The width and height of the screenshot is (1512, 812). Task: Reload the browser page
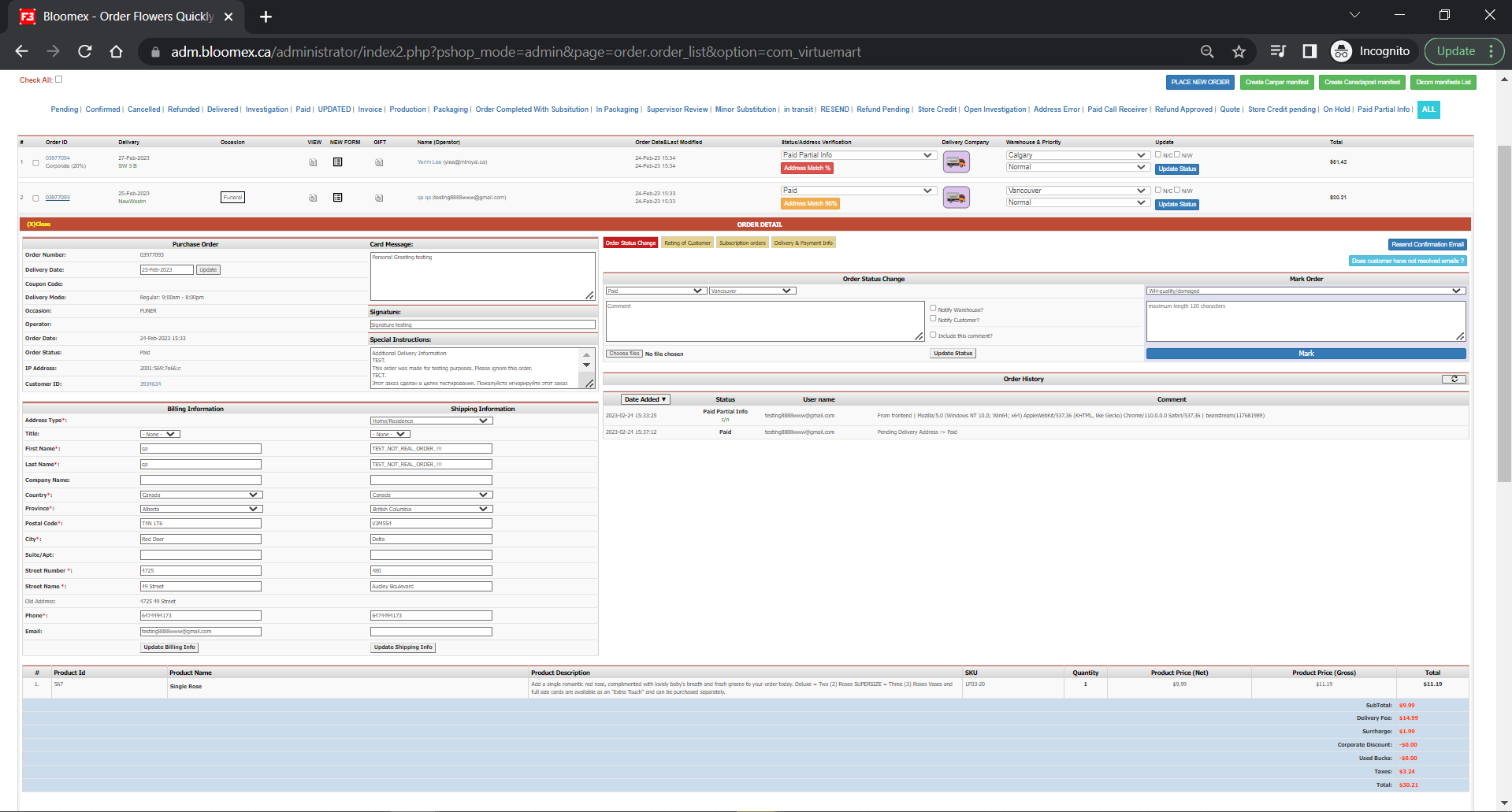tap(85, 51)
